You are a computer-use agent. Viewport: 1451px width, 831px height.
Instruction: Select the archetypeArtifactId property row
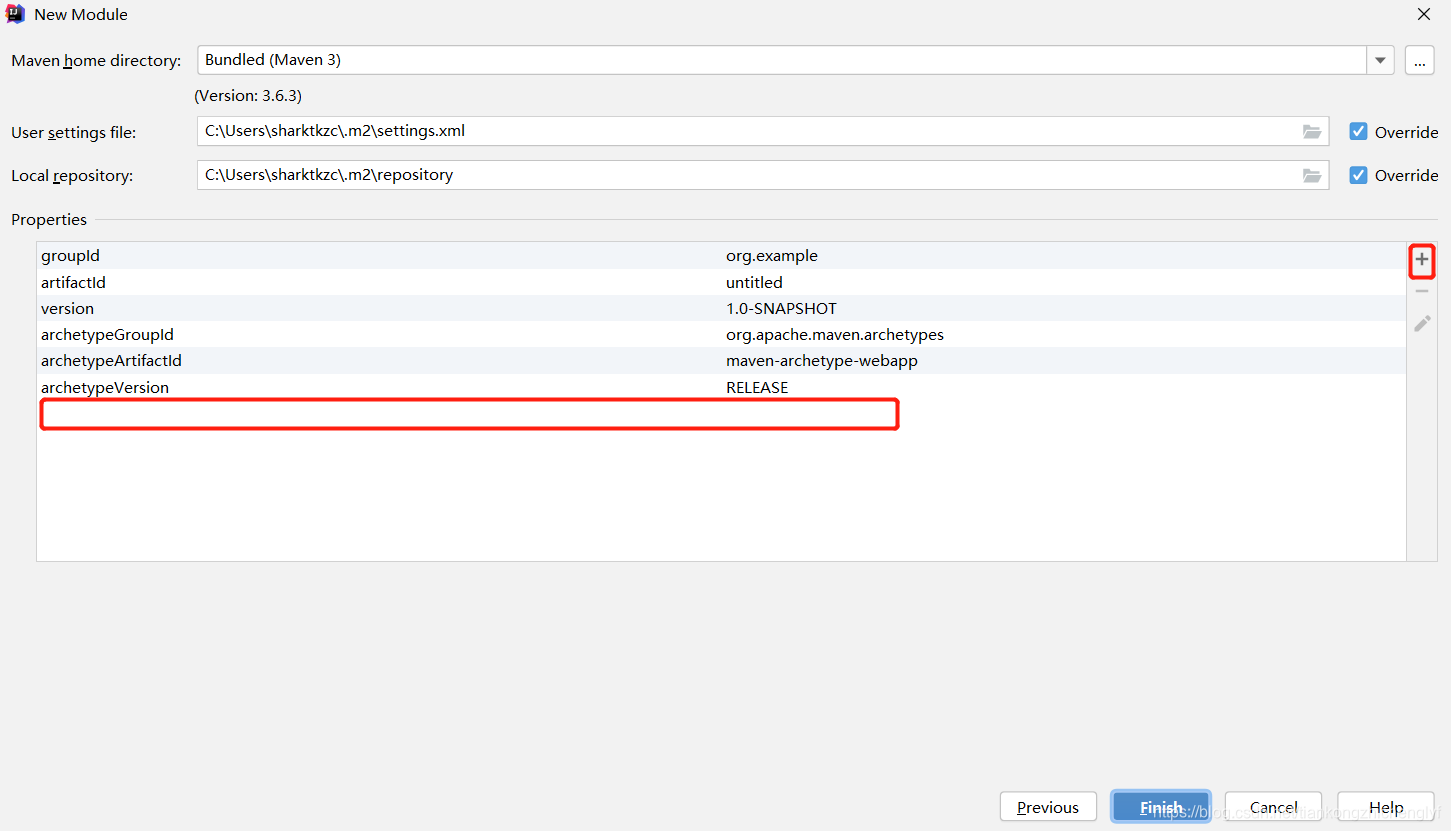[x=721, y=361]
